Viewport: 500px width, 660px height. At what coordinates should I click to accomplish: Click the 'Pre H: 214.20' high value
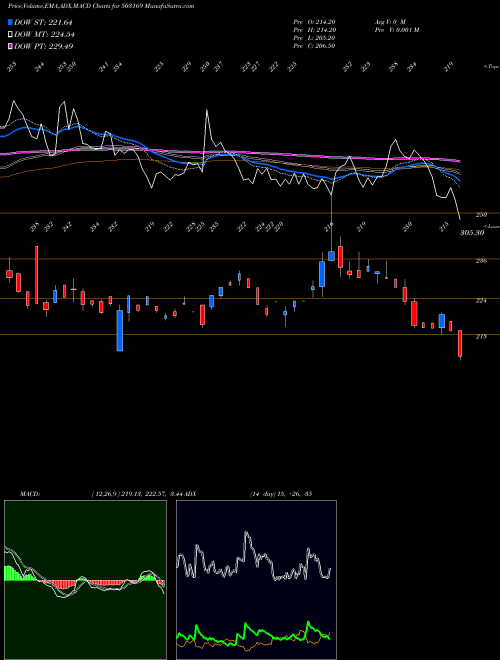coord(314,30)
